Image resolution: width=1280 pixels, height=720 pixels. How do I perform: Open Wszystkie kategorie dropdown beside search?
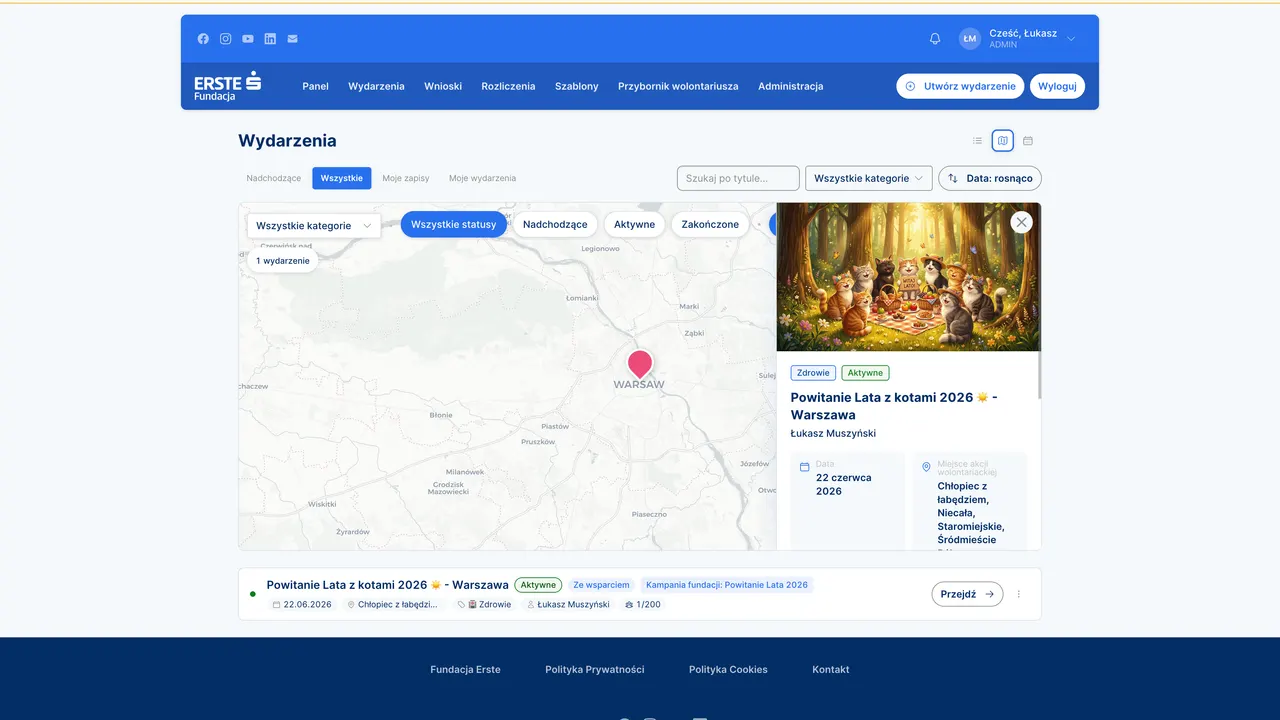click(x=869, y=178)
